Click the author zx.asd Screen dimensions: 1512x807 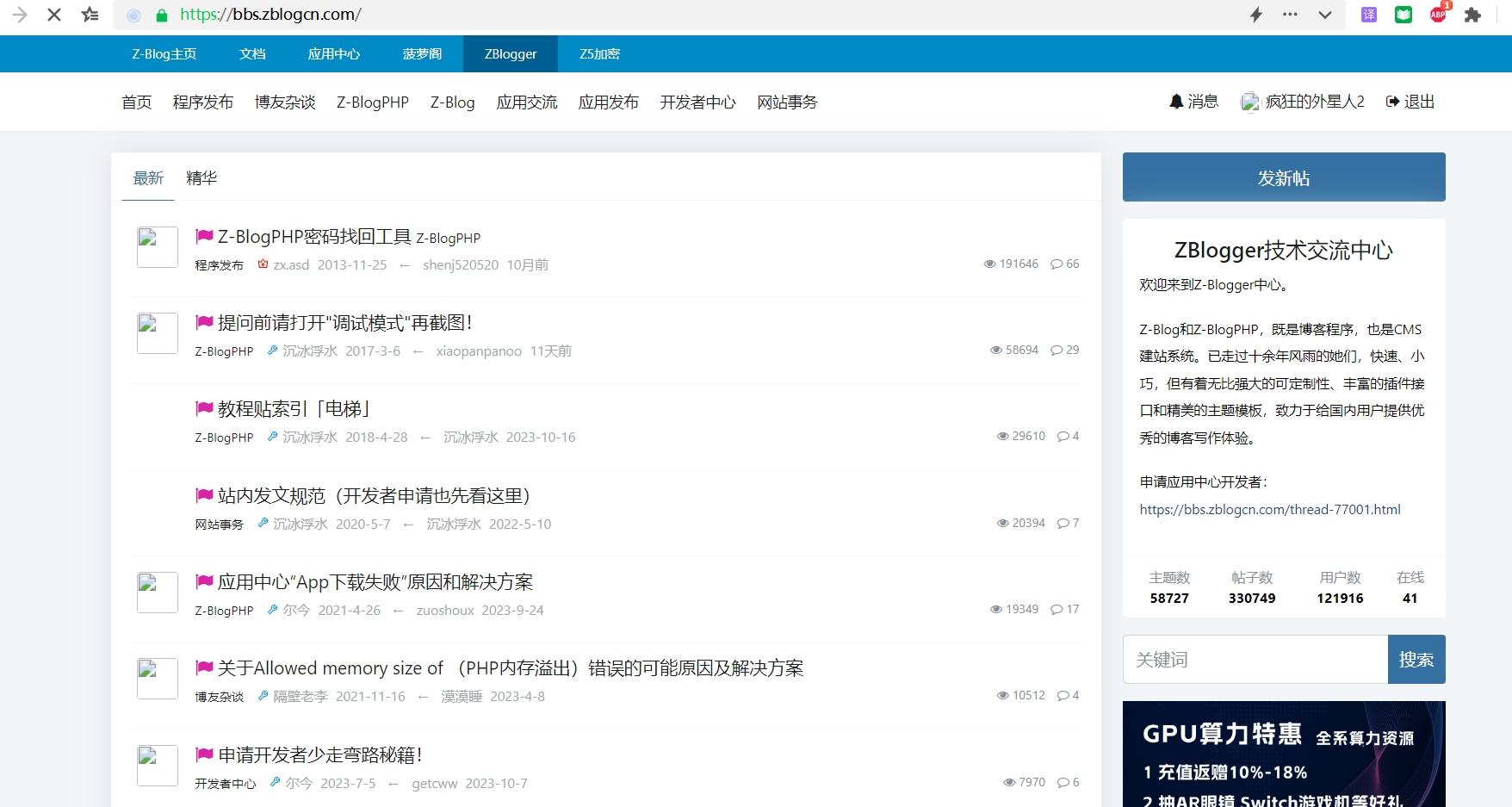291,265
